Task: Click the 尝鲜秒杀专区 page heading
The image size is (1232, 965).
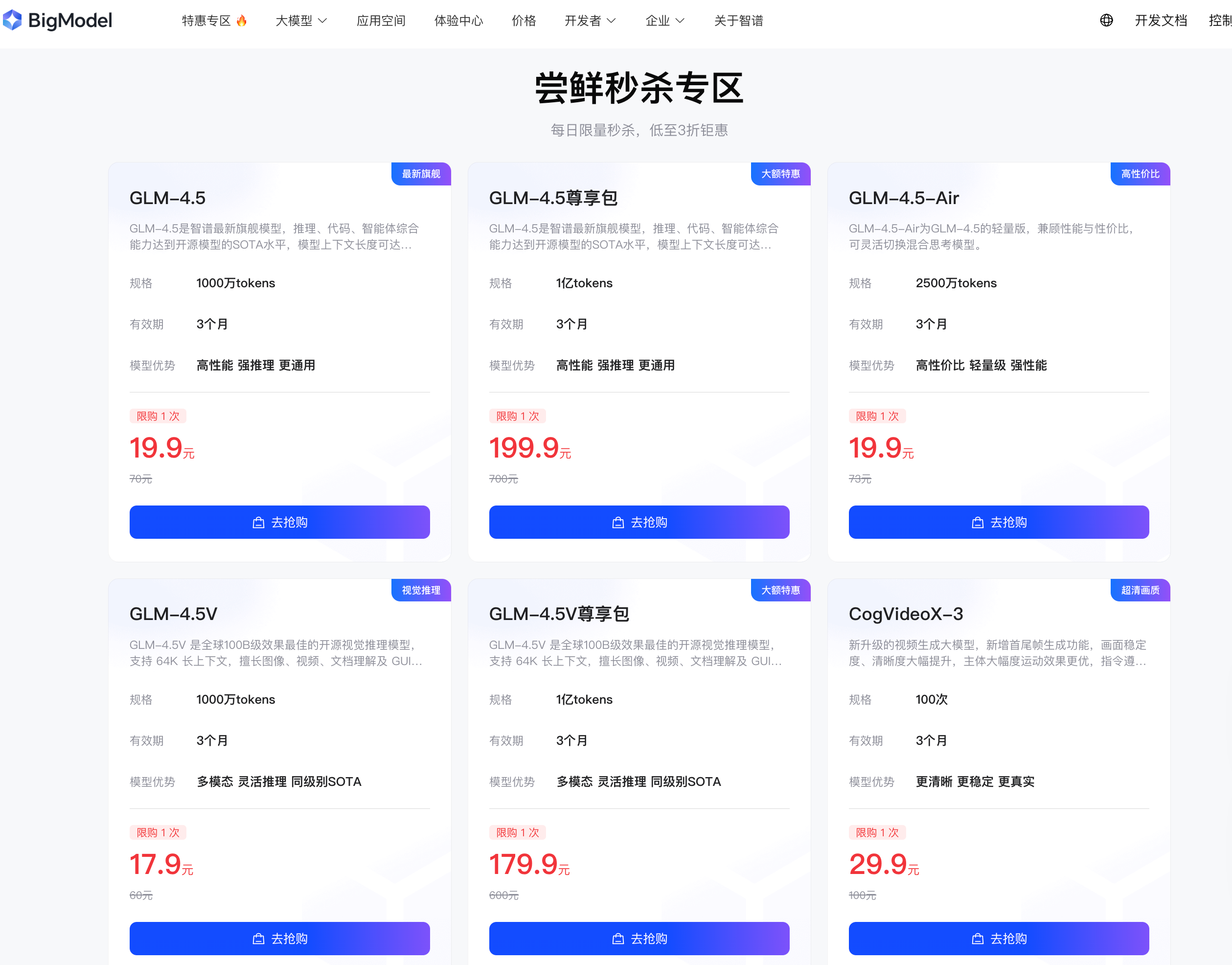Action: coord(639,88)
